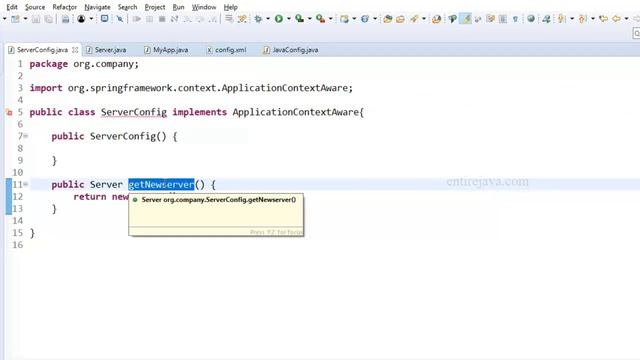Toggle Show Whitespace Characters pilcrow icon
Screen dimensions: 640x360
pos(516,19)
